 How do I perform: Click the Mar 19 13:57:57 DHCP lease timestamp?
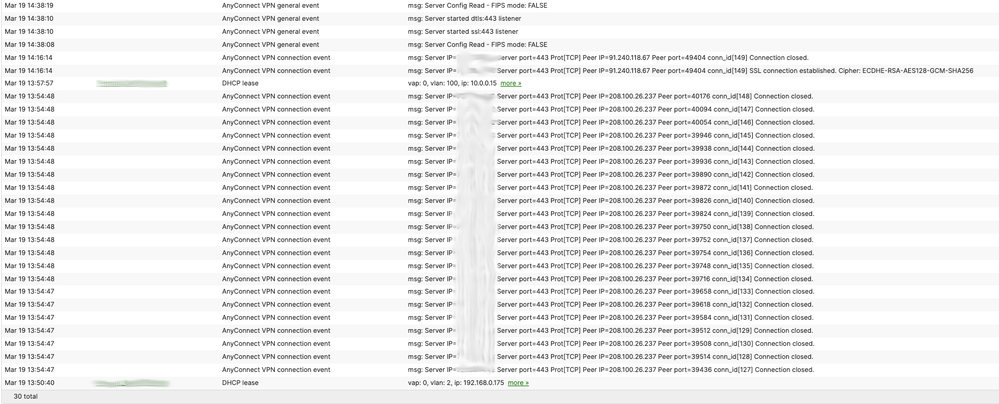click(29, 83)
